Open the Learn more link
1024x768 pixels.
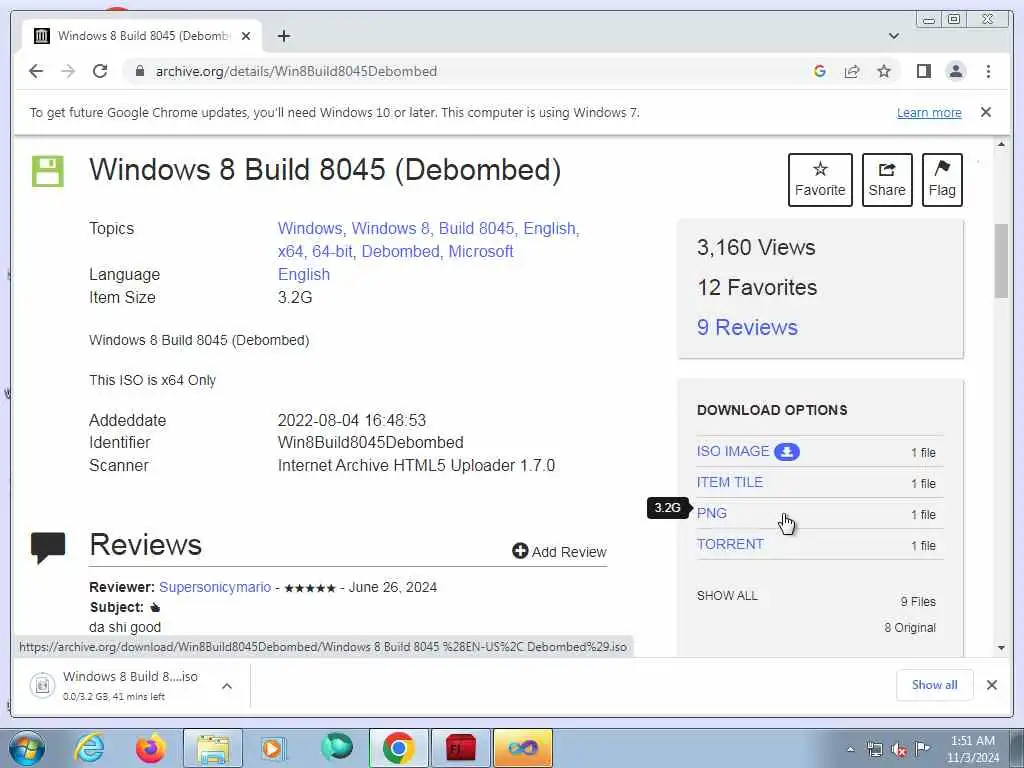click(x=929, y=112)
